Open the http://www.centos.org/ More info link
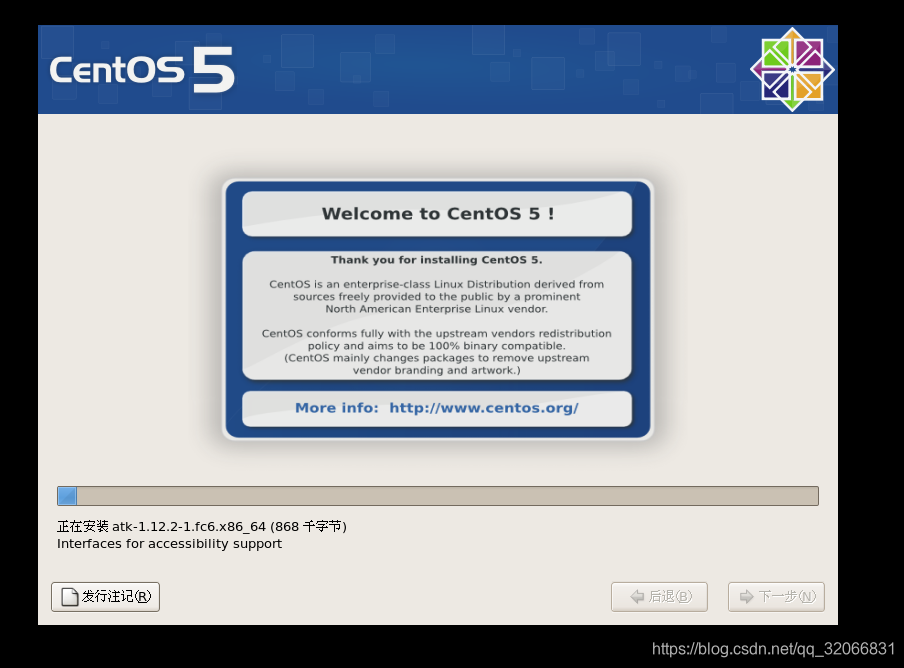Screen dimensions: 904x668 (x=484, y=408)
